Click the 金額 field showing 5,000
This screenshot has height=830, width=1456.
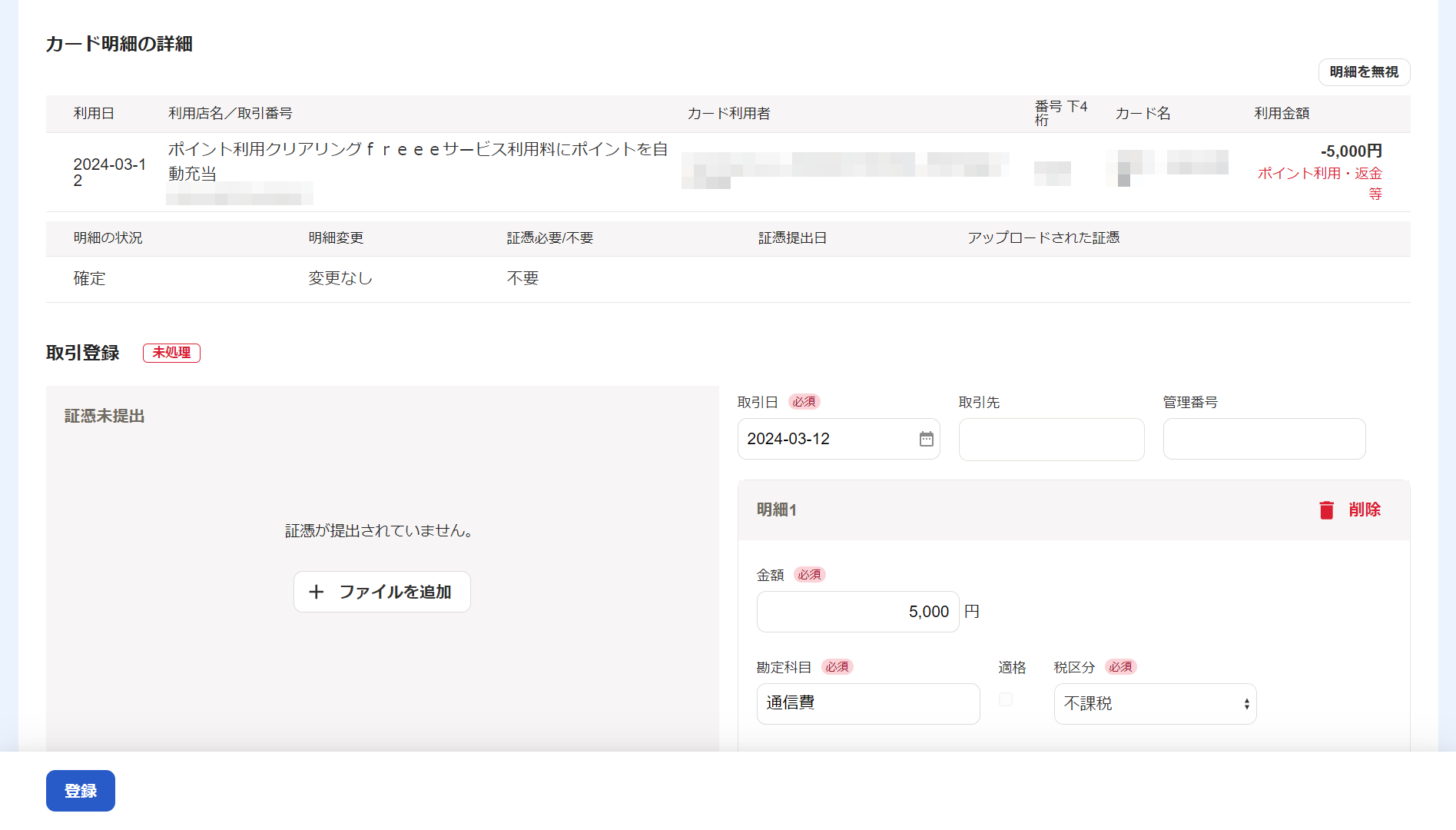tap(857, 612)
